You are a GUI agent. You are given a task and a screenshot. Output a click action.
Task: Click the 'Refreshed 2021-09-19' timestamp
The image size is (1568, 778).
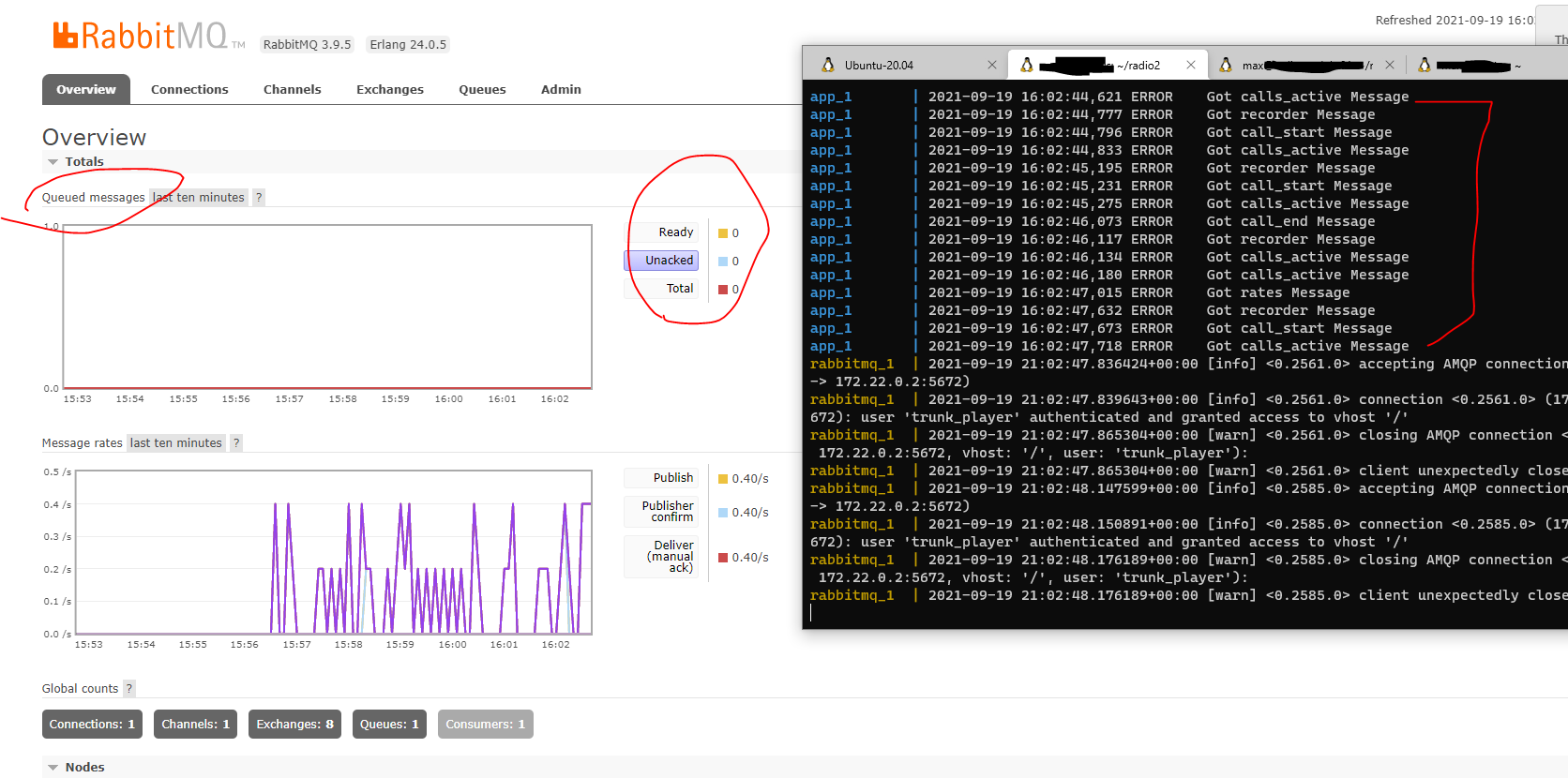click(x=1455, y=20)
